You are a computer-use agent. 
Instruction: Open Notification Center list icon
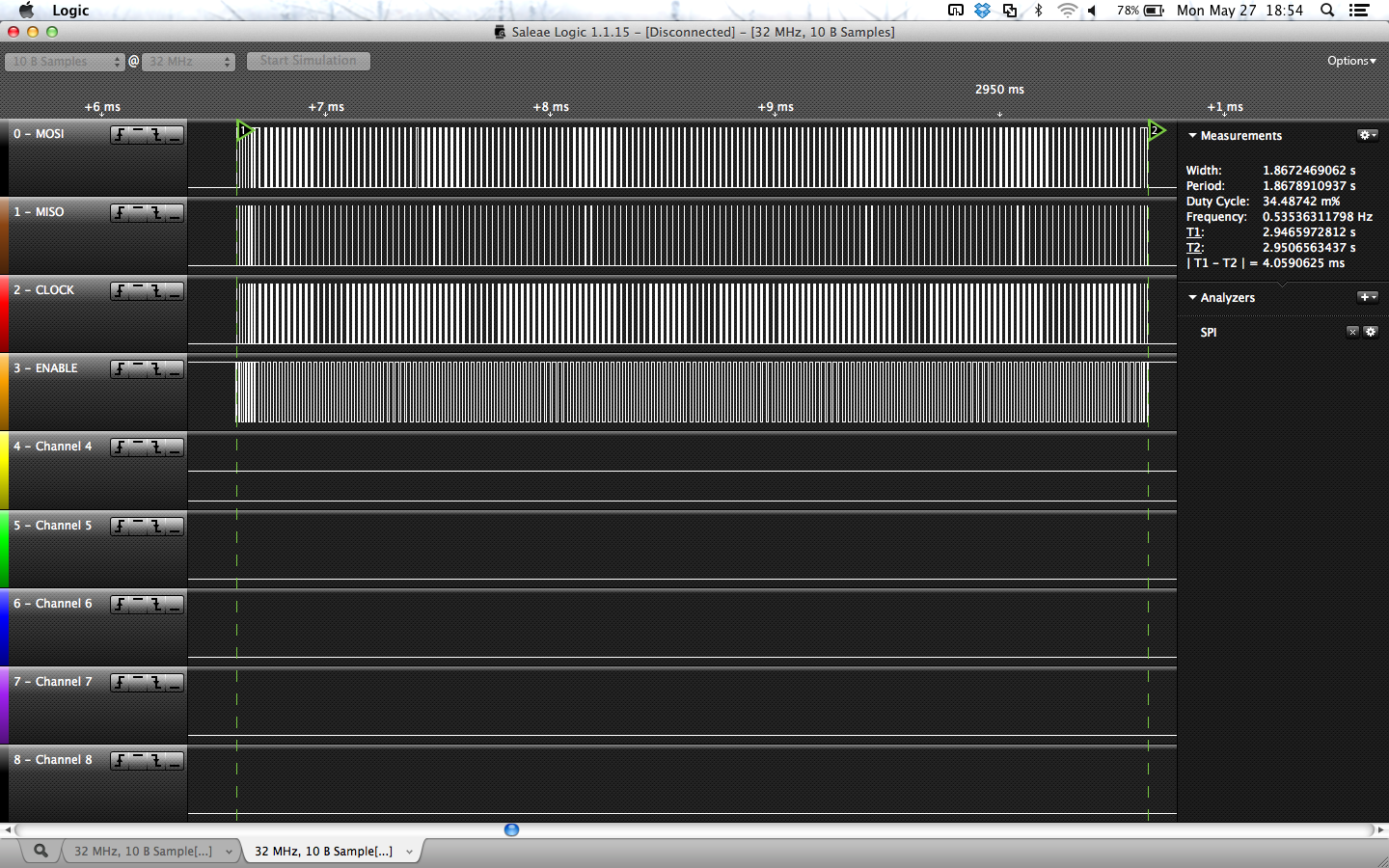1359,10
